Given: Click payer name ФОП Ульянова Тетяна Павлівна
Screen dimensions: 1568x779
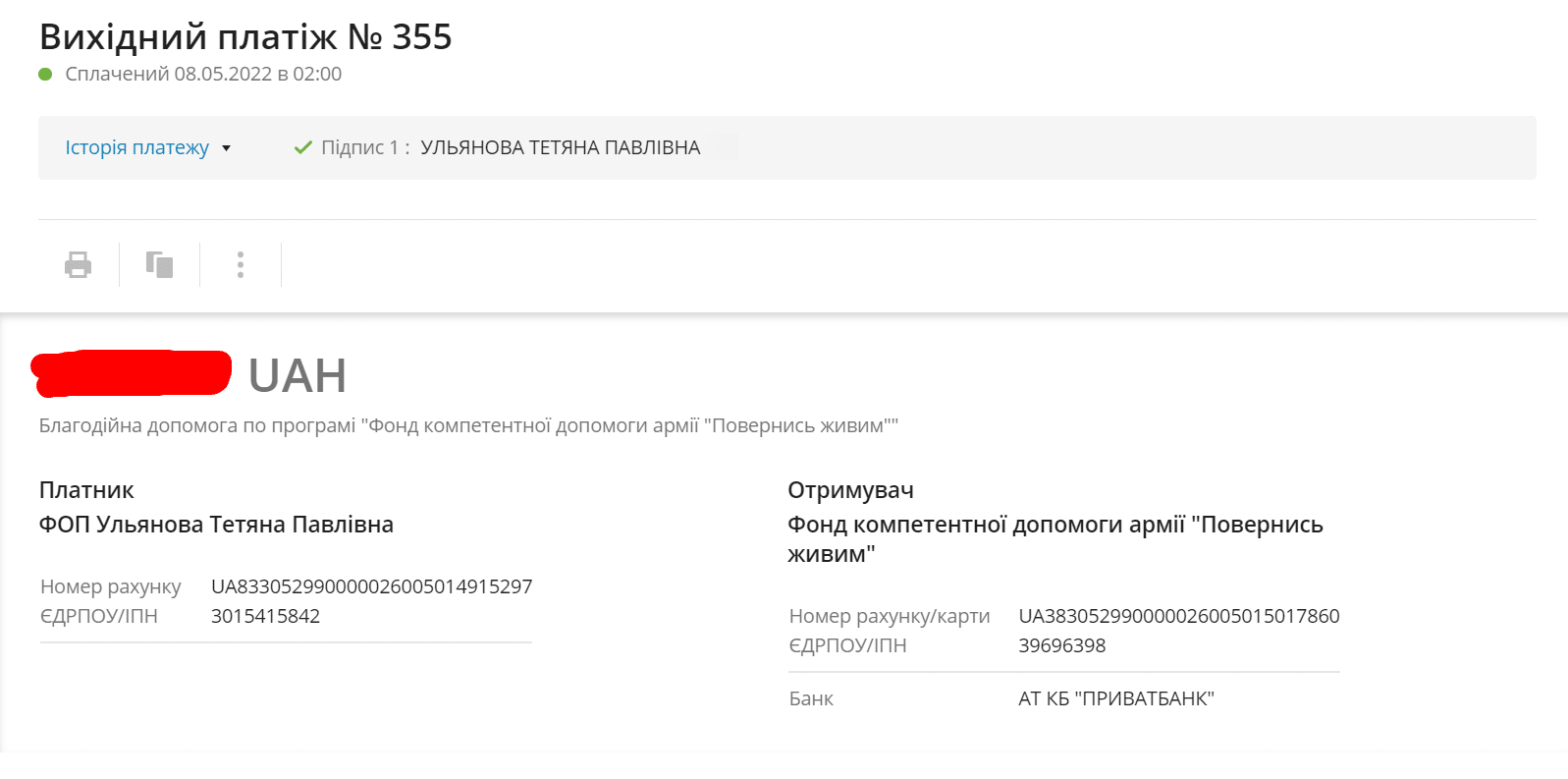Looking at the screenshot, I should point(216,525).
